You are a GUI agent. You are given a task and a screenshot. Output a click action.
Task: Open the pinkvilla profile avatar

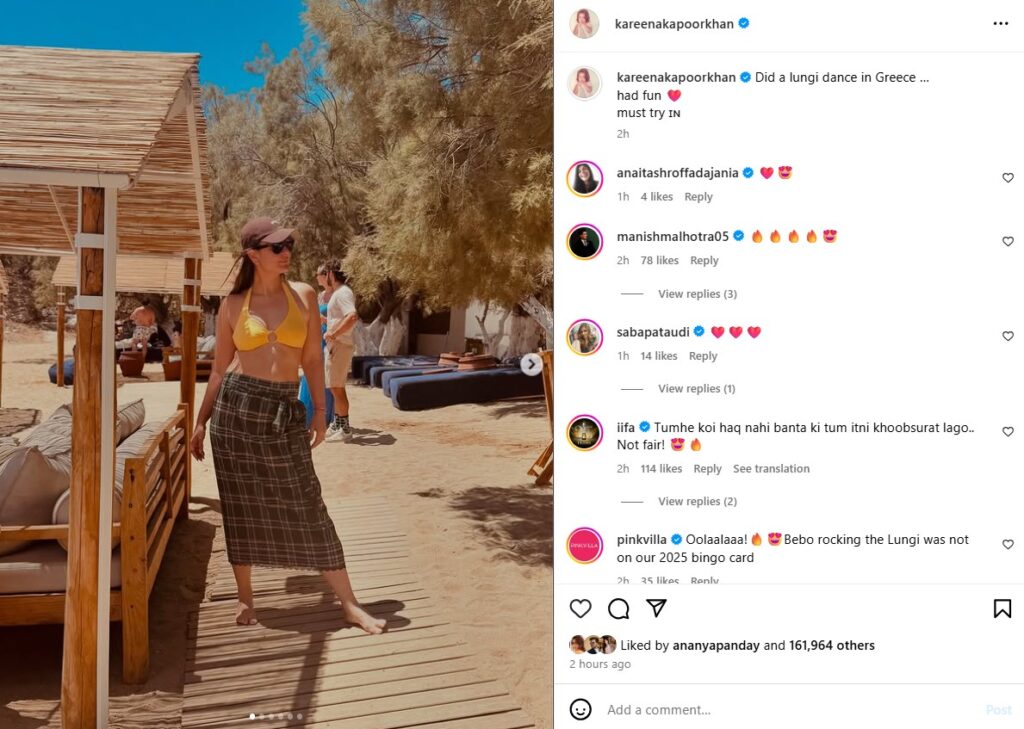(584, 545)
